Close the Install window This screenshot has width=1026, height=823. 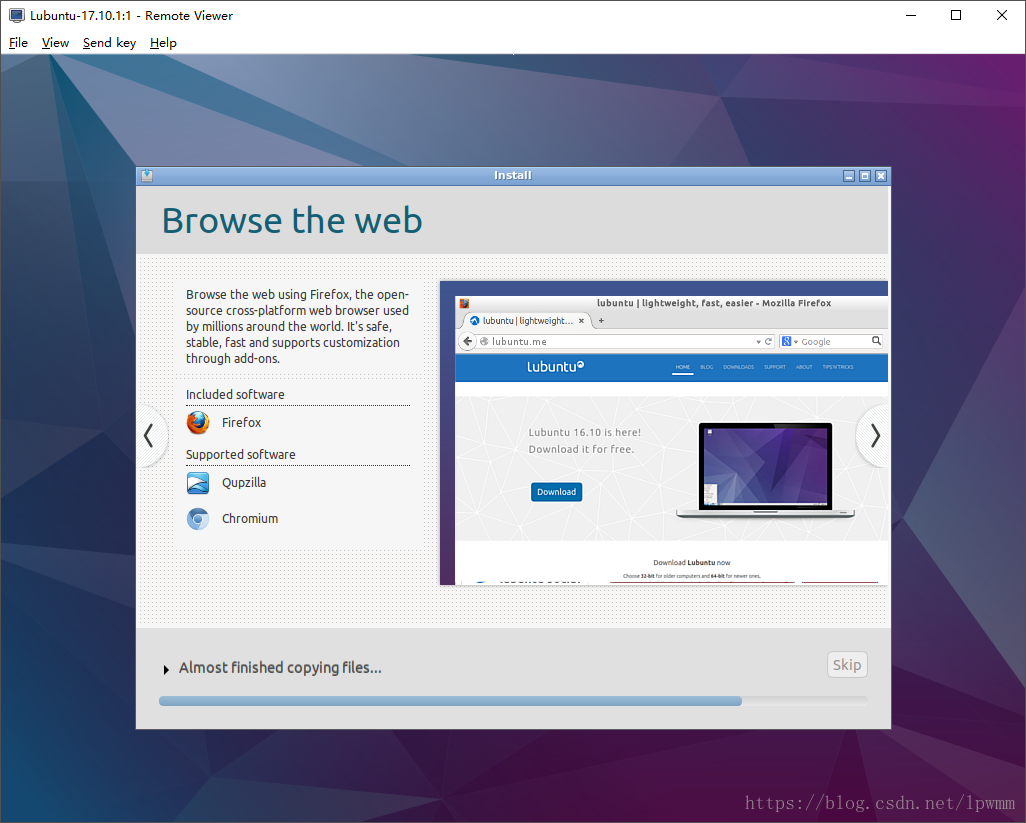point(881,176)
